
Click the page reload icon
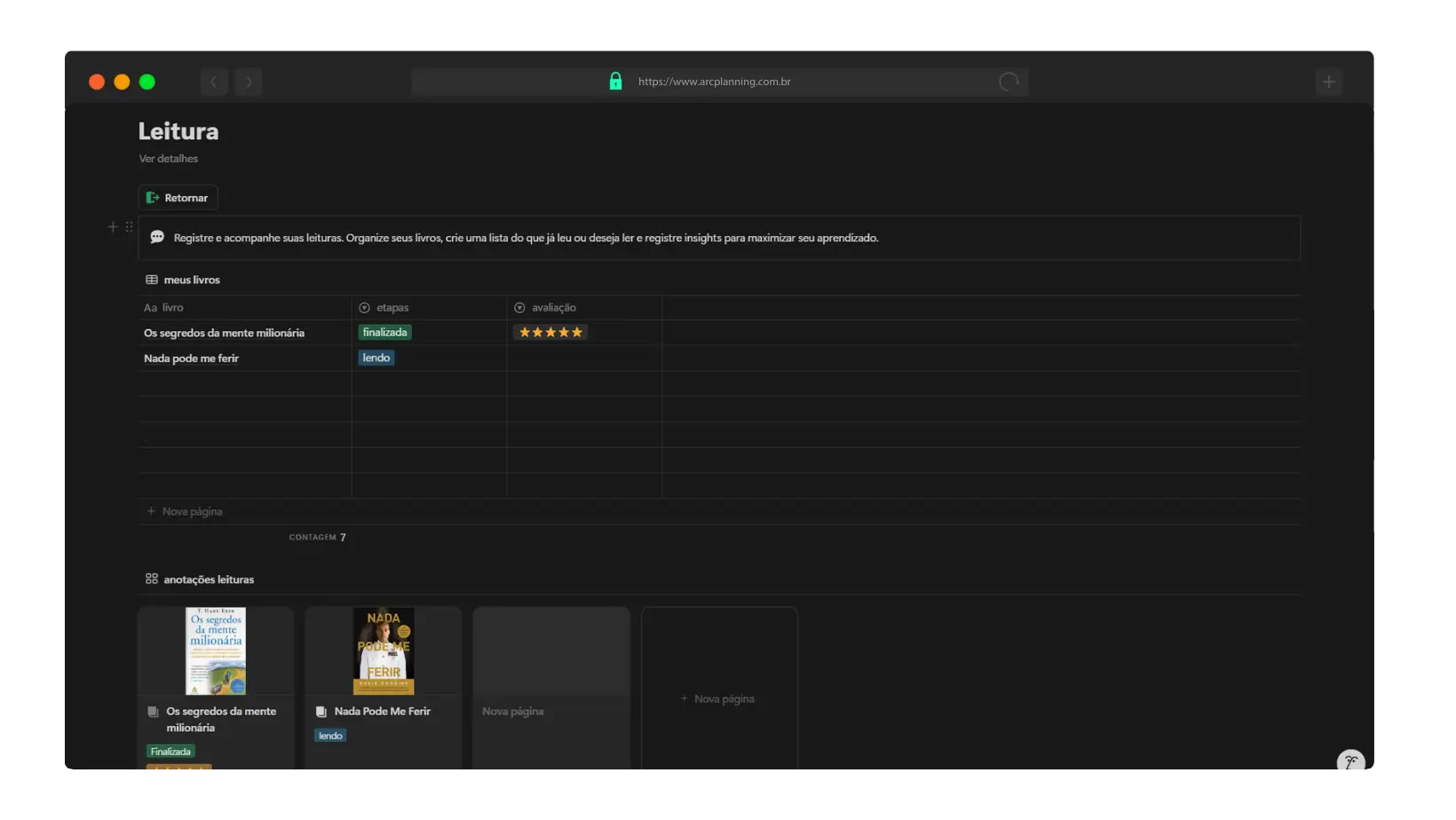click(x=1009, y=82)
